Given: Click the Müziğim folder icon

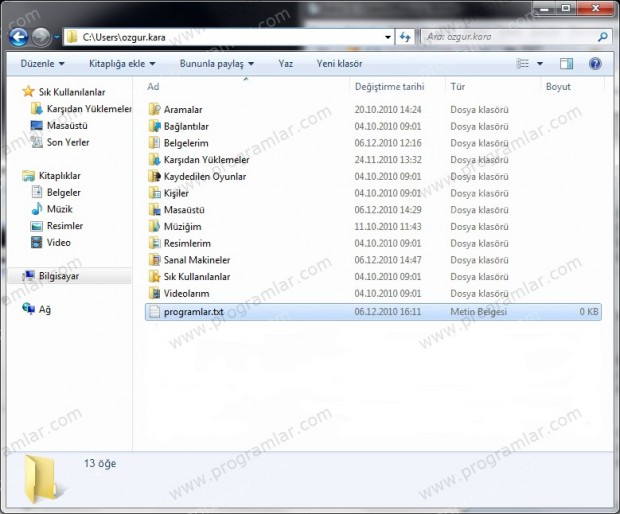Looking at the screenshot, I should pyautogui.click(x=154, y=226).
